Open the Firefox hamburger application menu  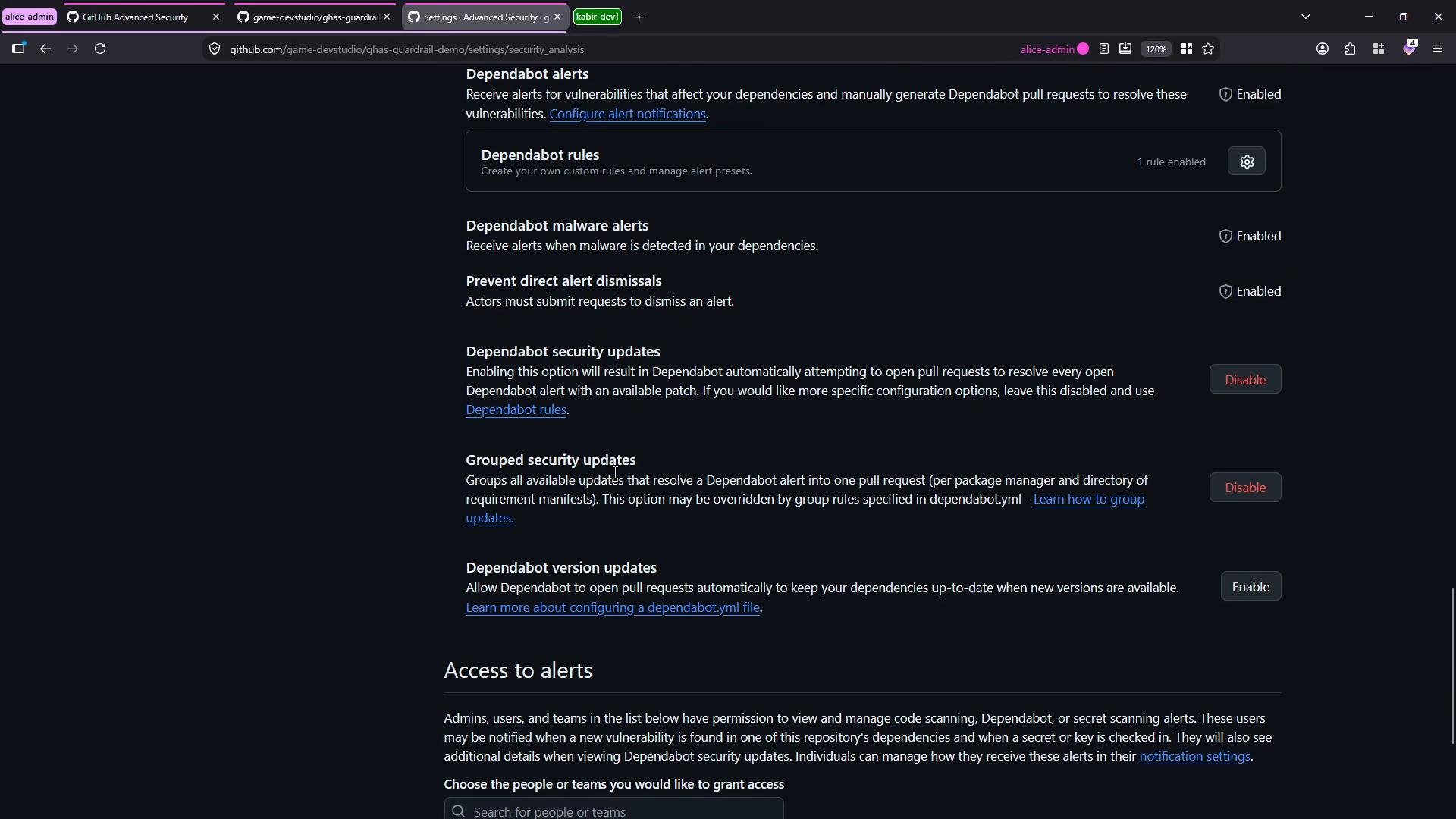coord(1438,49)
